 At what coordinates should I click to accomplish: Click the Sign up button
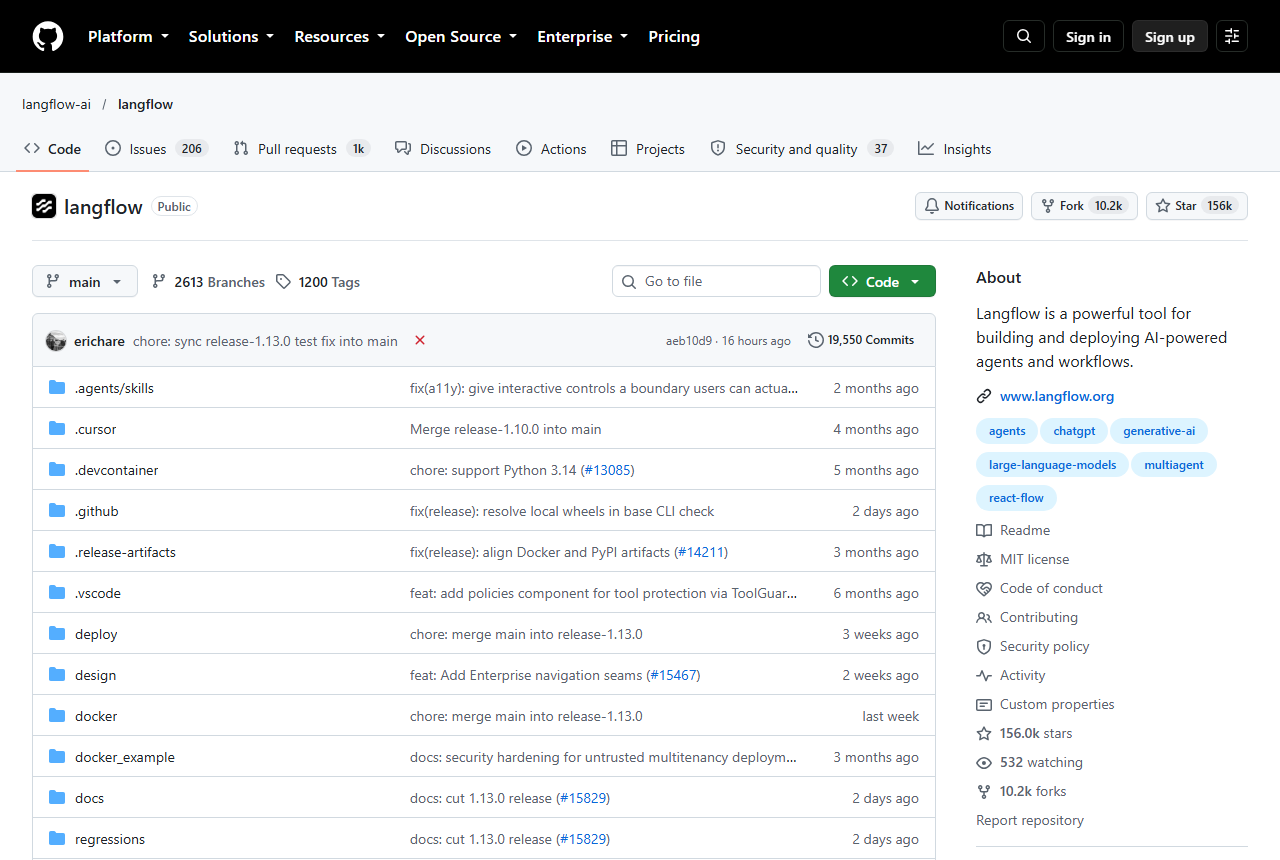tap(1170, 37)
